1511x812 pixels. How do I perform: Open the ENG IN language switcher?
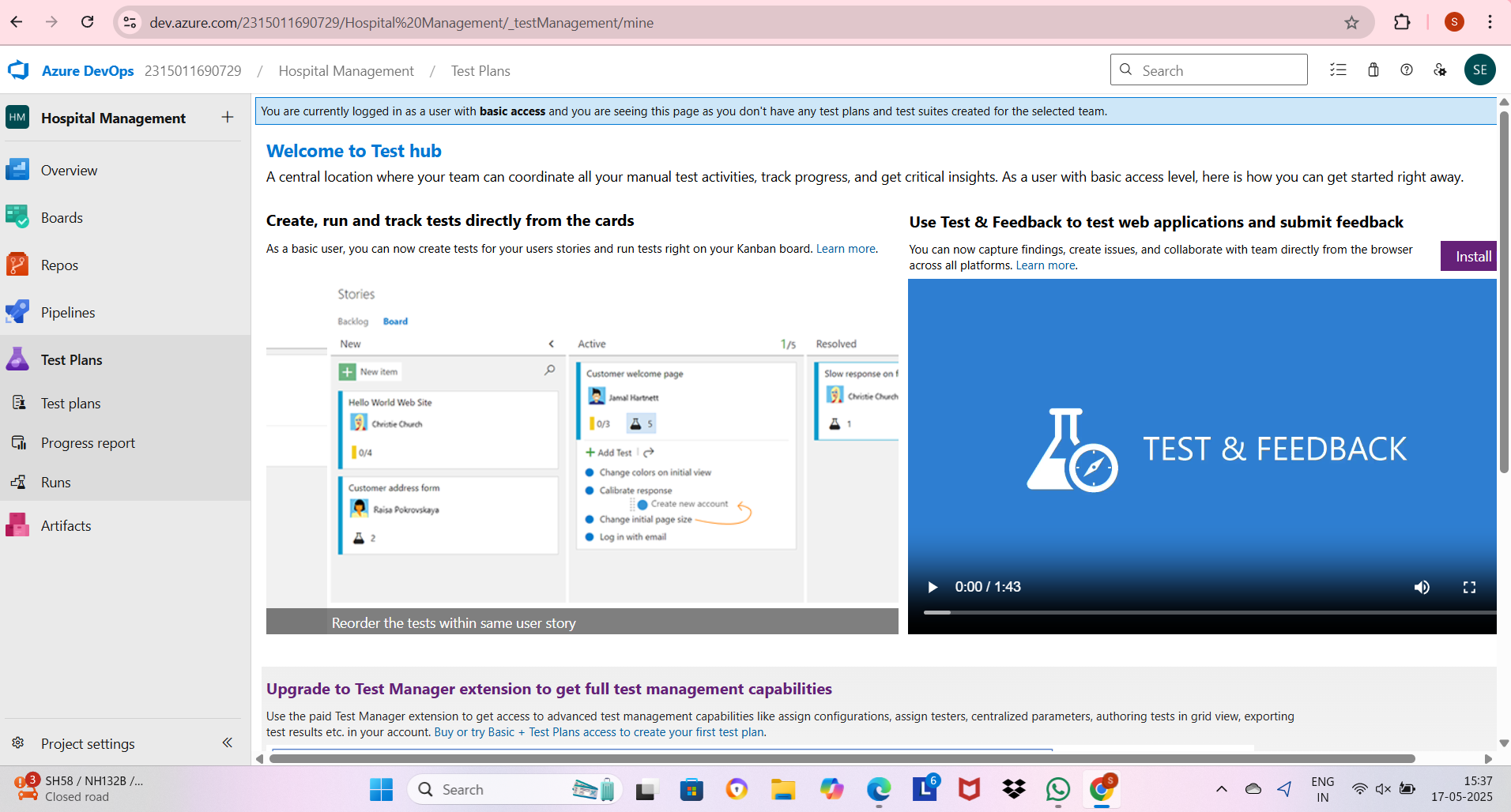[1322, 789]
